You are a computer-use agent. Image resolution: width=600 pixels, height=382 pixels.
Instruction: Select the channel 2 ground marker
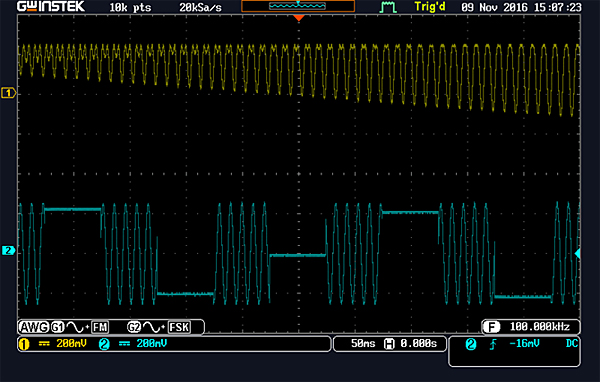[x=8, y=251]
